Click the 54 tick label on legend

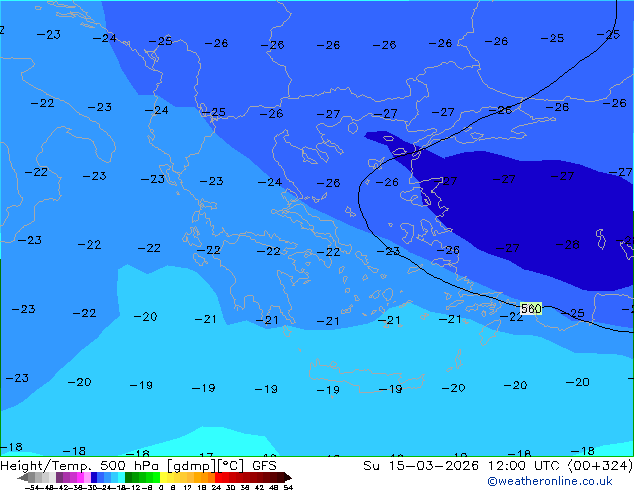coord(288,487)
